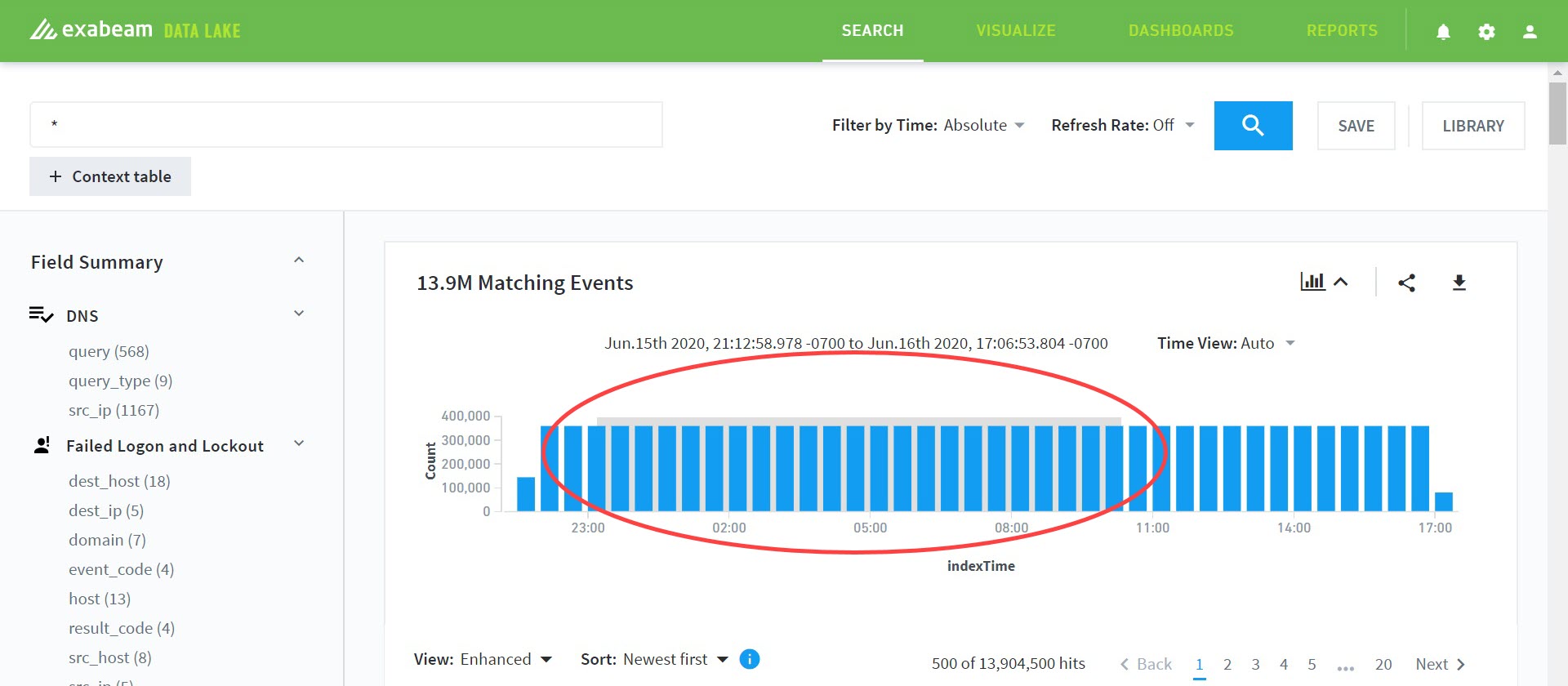Click the Exabeam Data Lake logo

click(135, 30)
